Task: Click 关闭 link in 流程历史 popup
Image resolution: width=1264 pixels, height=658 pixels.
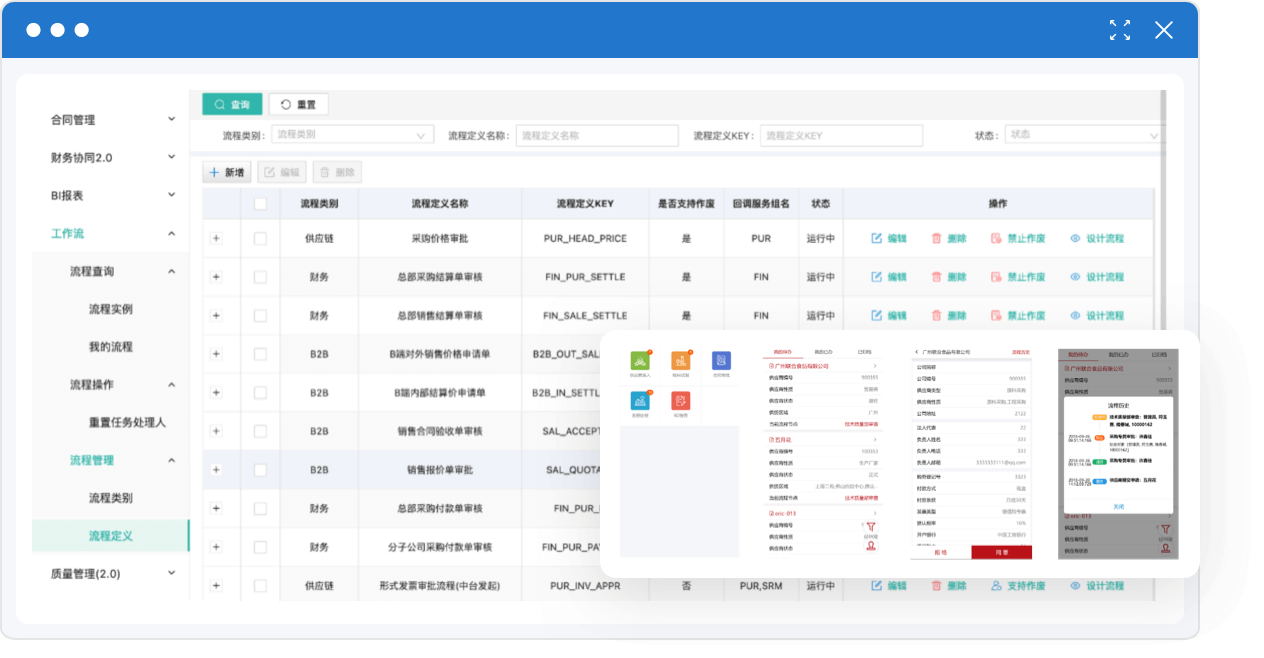Action: (1118, 507)
